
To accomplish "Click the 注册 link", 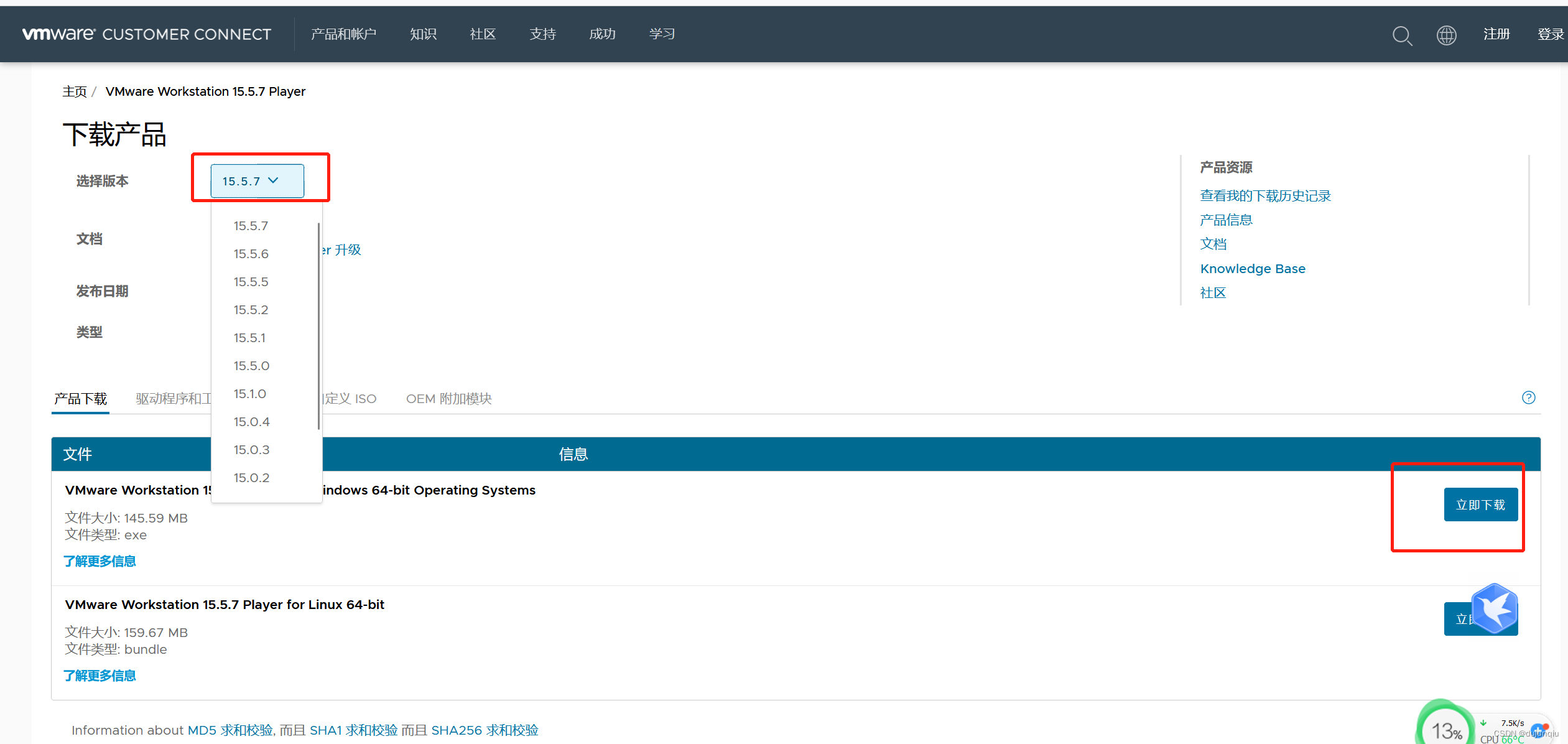I will 1496,34.
